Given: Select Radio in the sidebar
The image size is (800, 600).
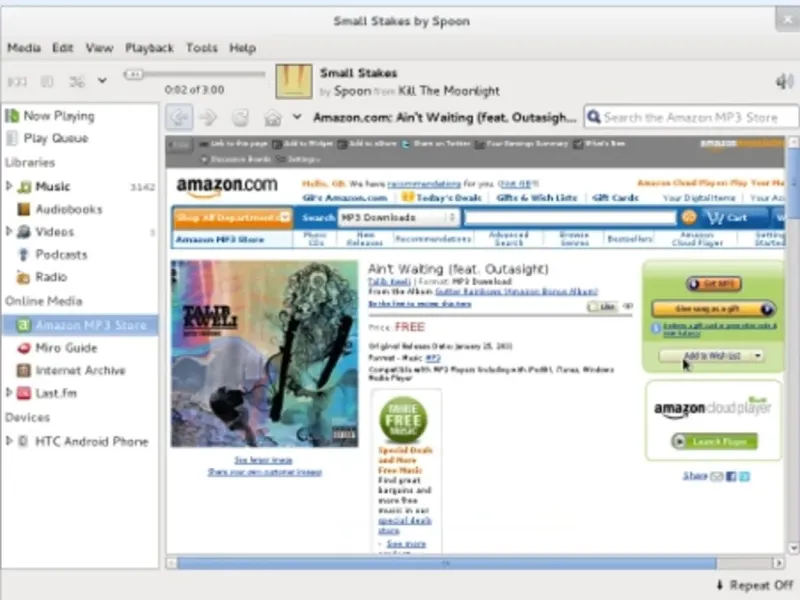Looking at the screenshot, I should click(x=51, y=277).
